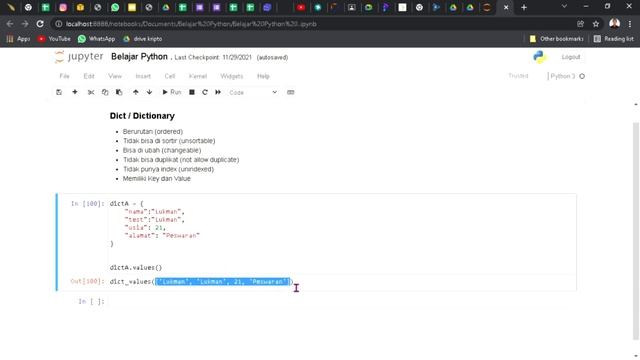View site information icon
Screen dimensions: 640x360
(x=59, y=24)
